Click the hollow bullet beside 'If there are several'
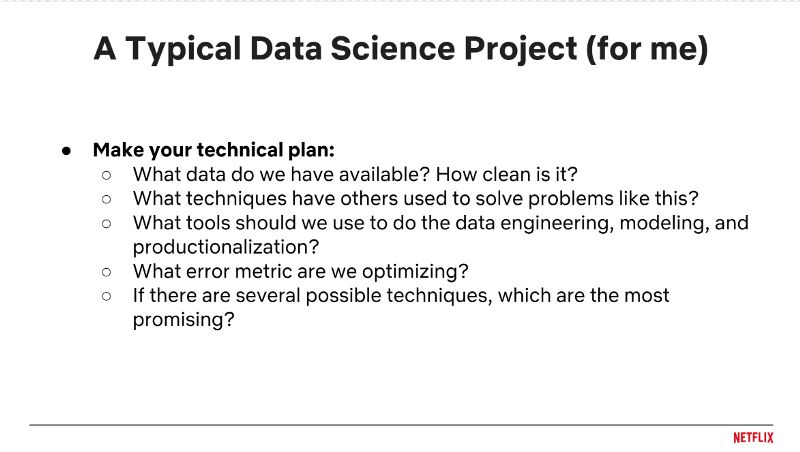Image resolution: width=800 pixels, height=452 pixels. tap(107, 295)
